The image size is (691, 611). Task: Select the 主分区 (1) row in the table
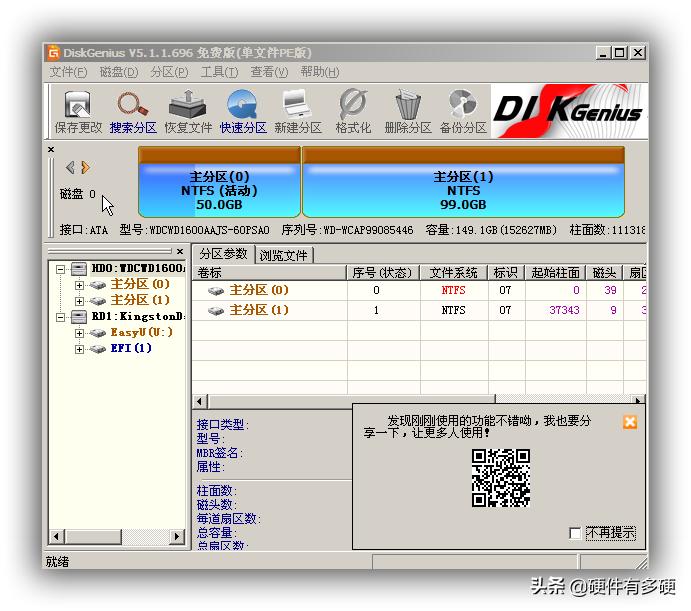tap(259, 311)
